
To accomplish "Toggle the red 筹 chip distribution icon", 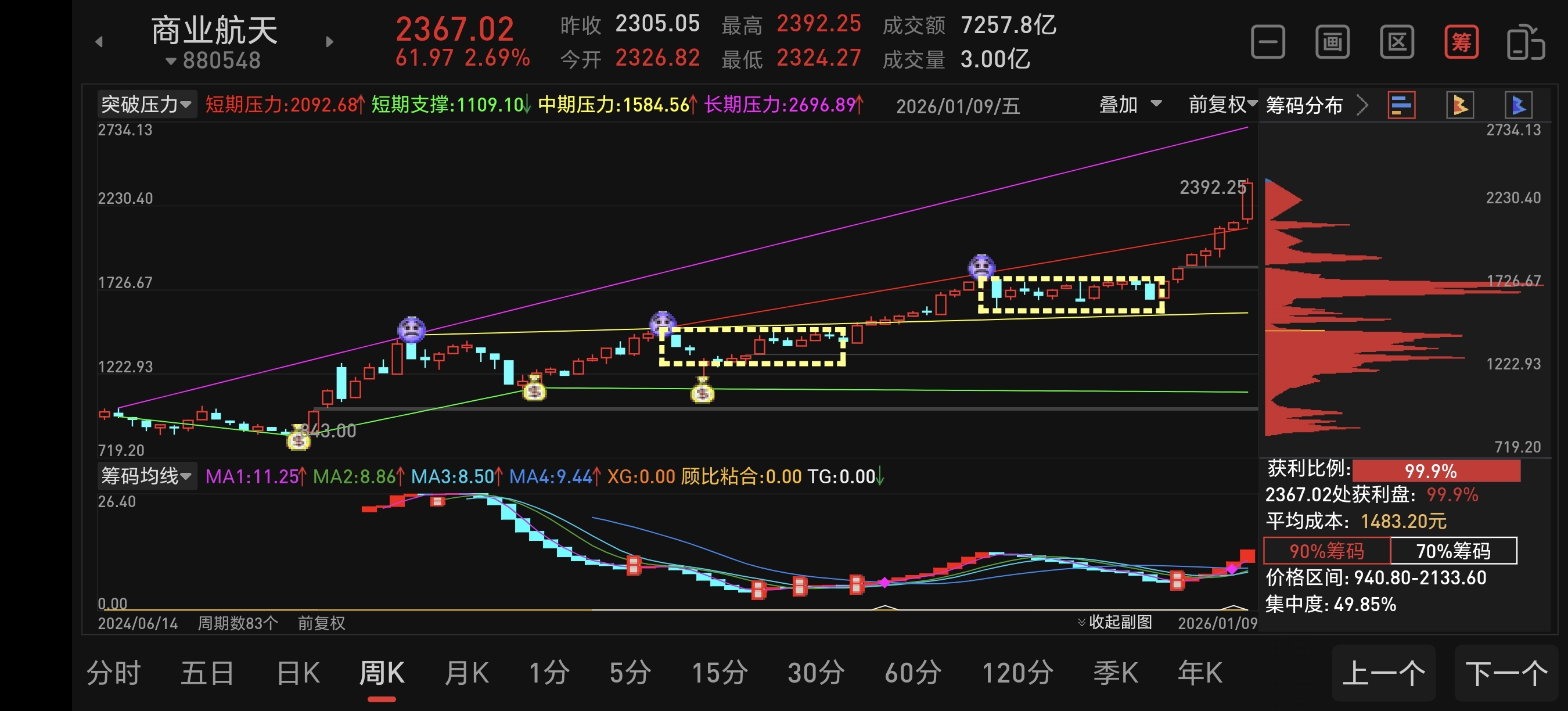I will click(x=1461, y=42).
